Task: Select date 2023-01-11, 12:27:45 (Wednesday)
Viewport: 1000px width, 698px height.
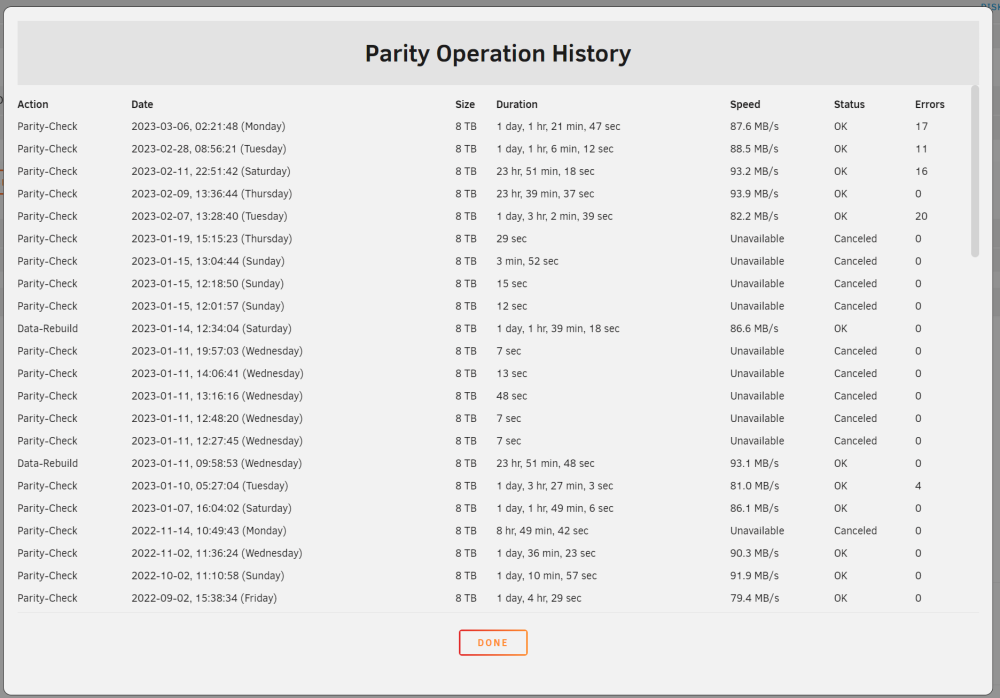Action: tap(217, 441)
